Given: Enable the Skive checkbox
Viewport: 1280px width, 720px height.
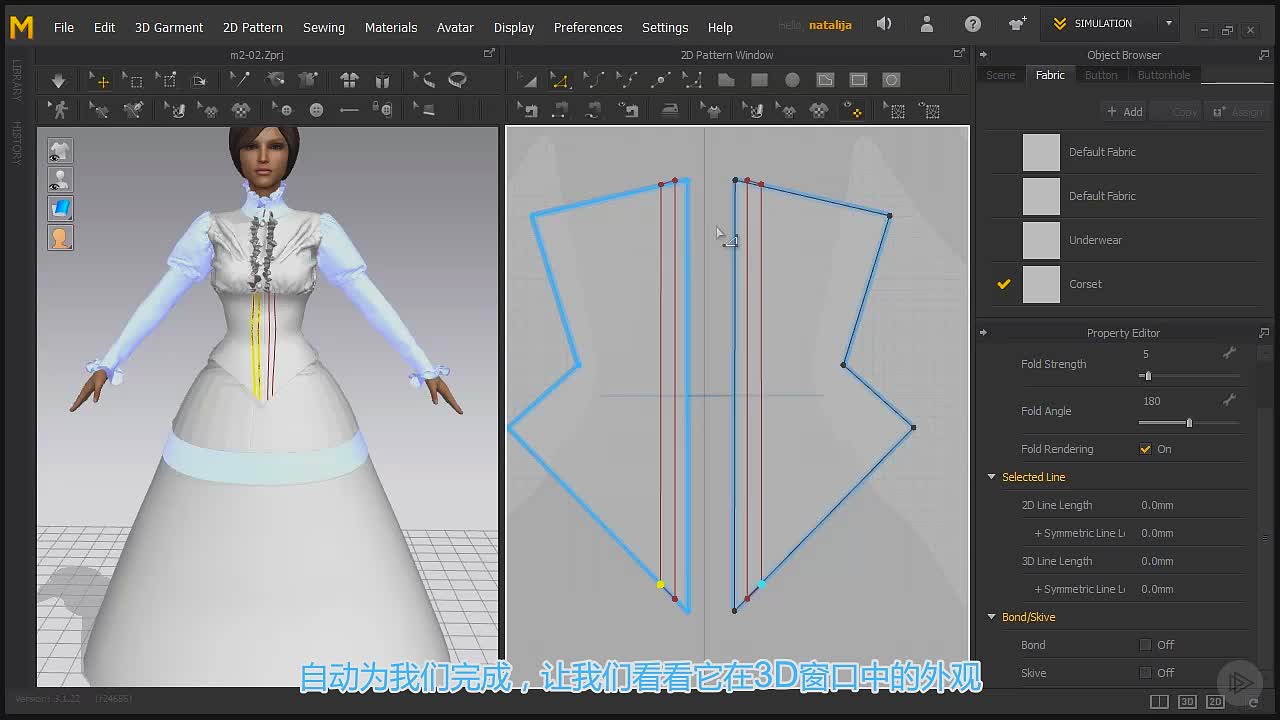Looking at the screenshot, I should [1146, 673].
